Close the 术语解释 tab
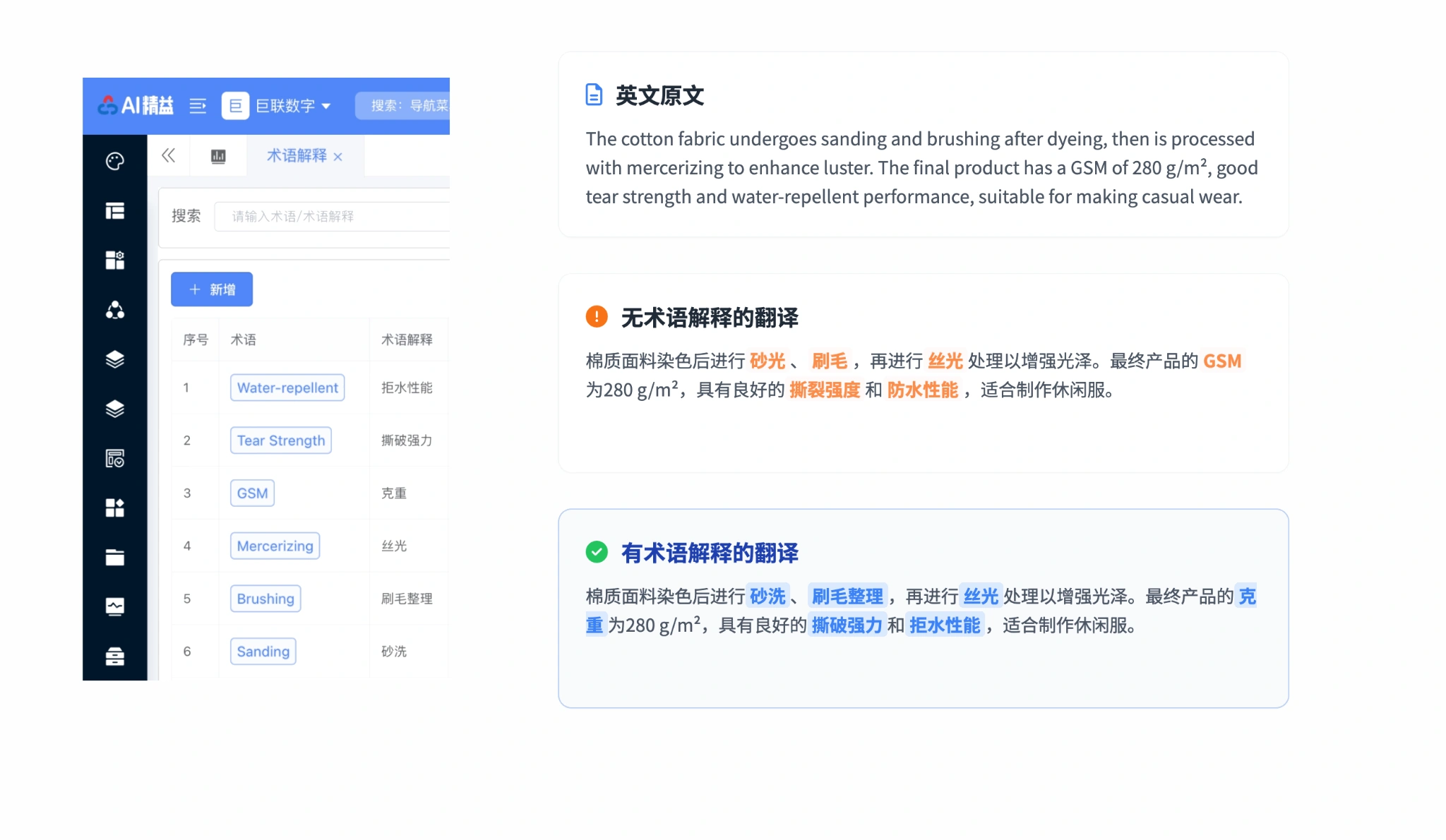This screenshot has width=1446, height=840. (338, 157)
